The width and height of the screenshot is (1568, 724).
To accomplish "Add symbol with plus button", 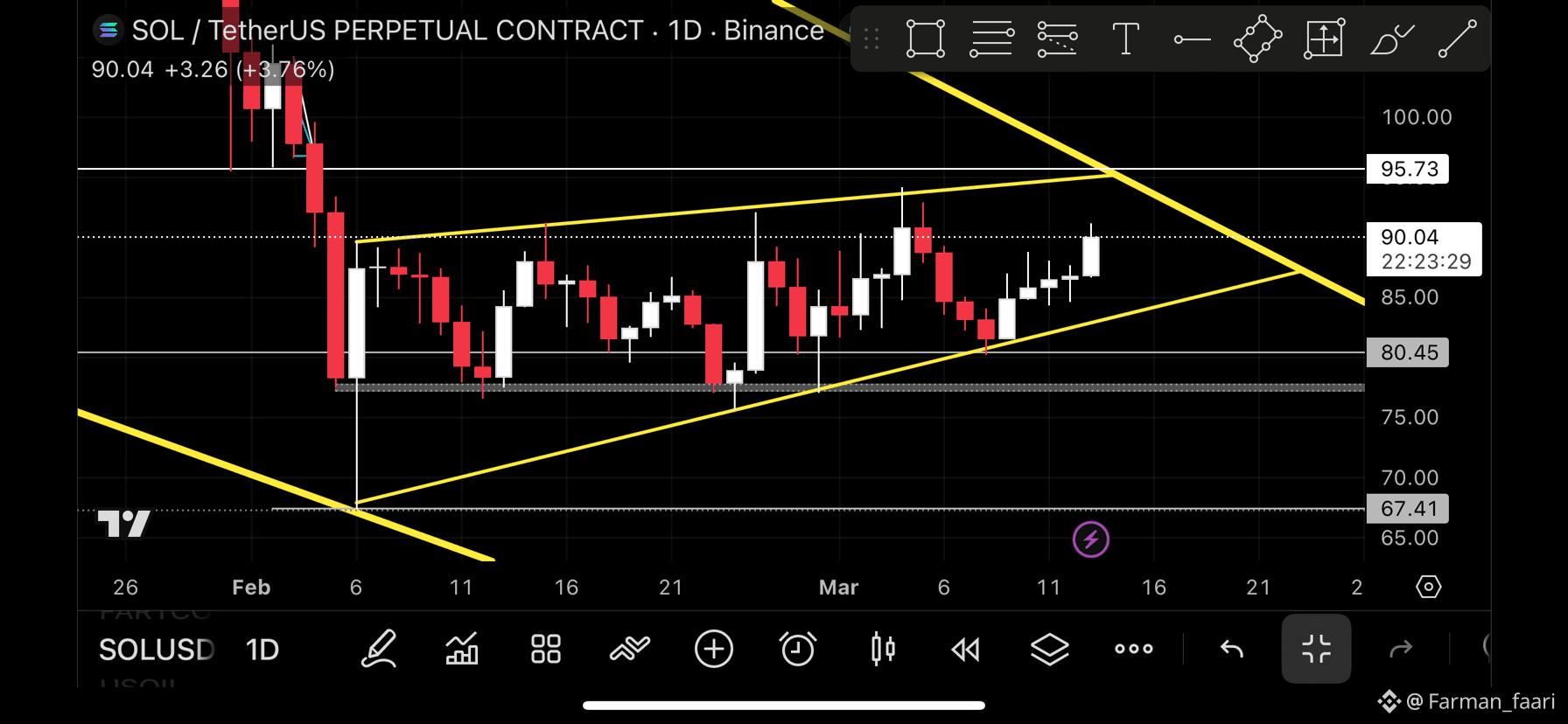I will (714, 649).
